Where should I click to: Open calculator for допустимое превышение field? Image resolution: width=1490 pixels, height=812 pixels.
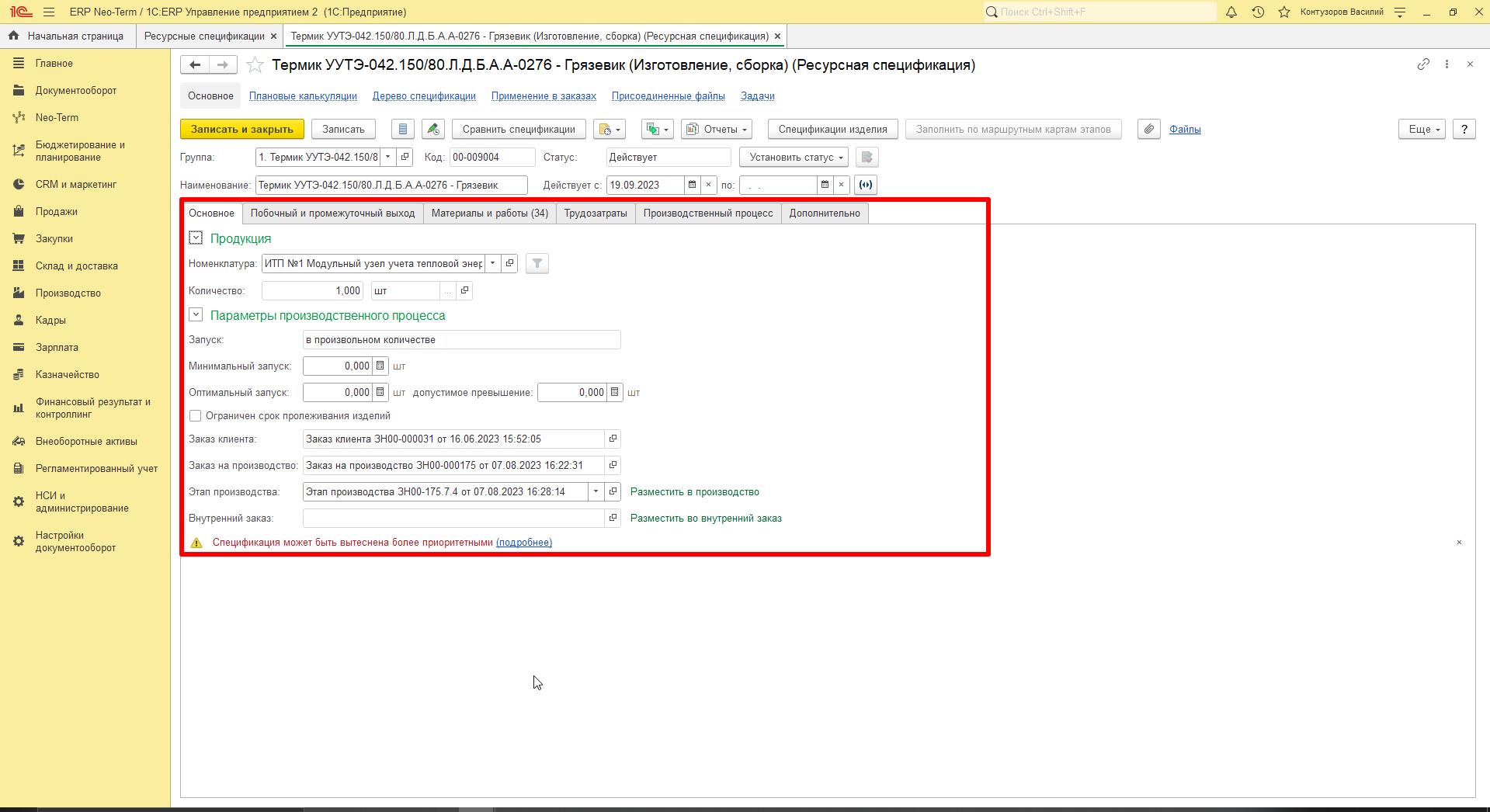pyautogui.click(x=615, y=393)
